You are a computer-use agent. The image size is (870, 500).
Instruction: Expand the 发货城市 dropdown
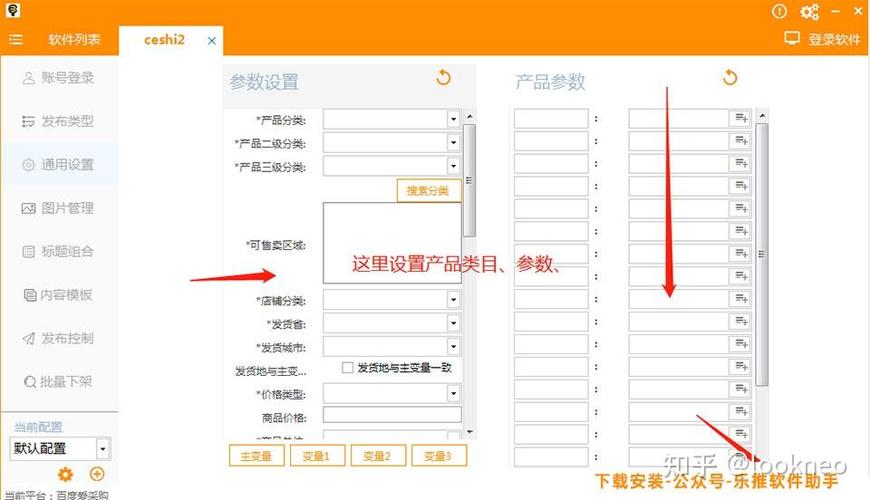453,347
